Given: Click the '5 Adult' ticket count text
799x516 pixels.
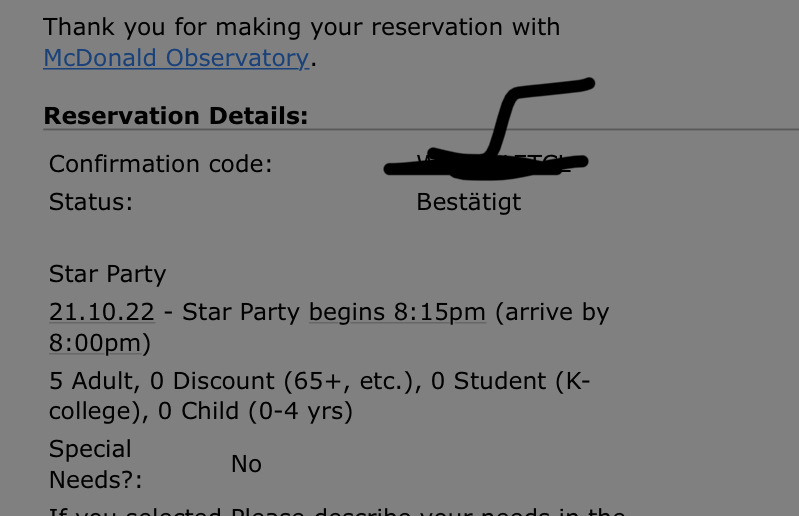Looking at the screenshot, I should 92,382.
